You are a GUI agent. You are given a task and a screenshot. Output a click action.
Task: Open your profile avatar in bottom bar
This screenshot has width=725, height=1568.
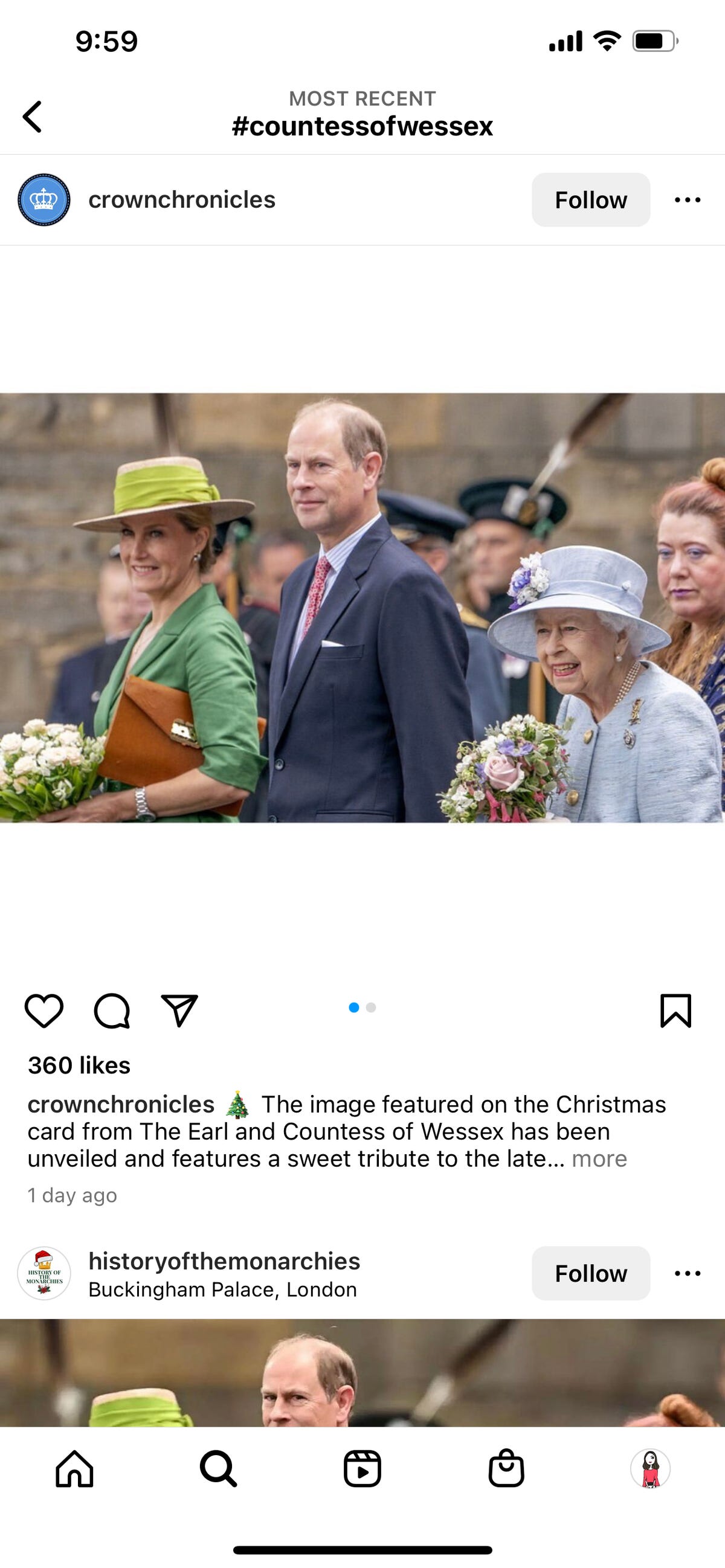pyautogui.click(x=650, y=1469)
